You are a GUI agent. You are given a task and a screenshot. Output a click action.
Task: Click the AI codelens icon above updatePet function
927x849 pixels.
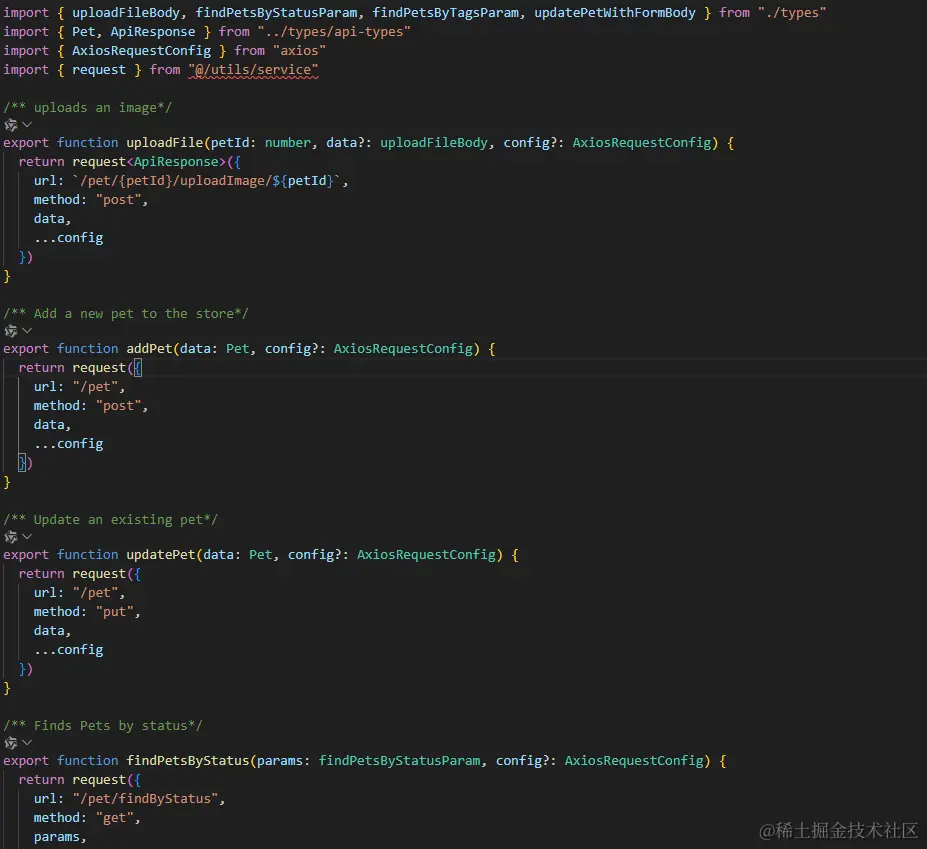pyautogui.click(x=11, y=537)
